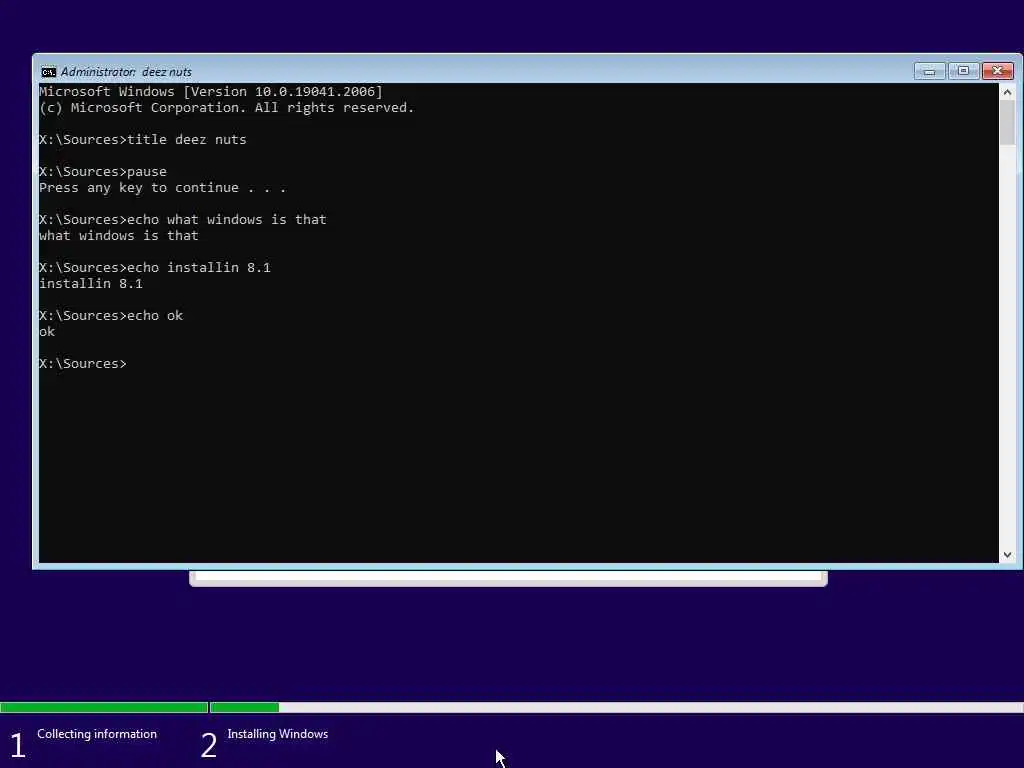Click the 'installin 8.1' output line

pos(90,283)
